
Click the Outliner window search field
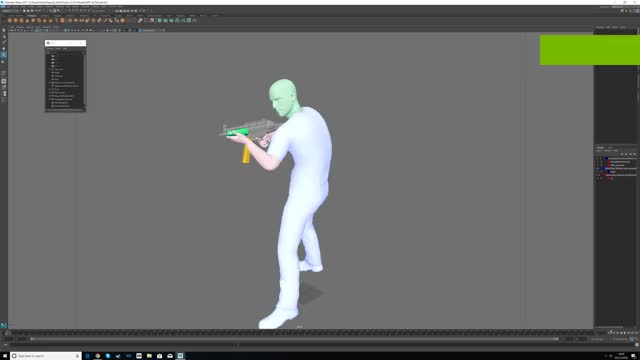pos(65,52)
